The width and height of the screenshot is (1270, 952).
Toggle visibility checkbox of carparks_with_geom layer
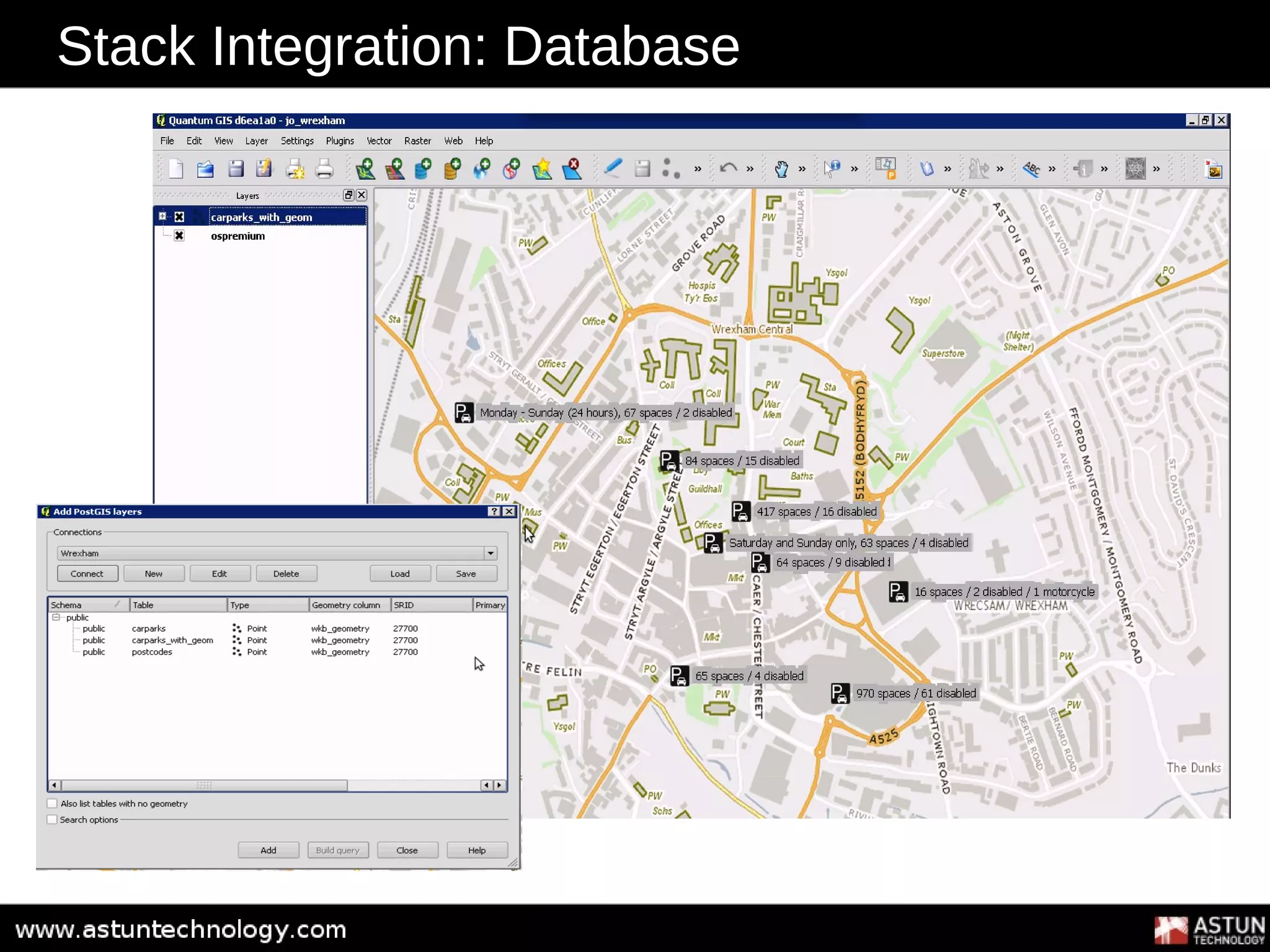coord(179,217)
